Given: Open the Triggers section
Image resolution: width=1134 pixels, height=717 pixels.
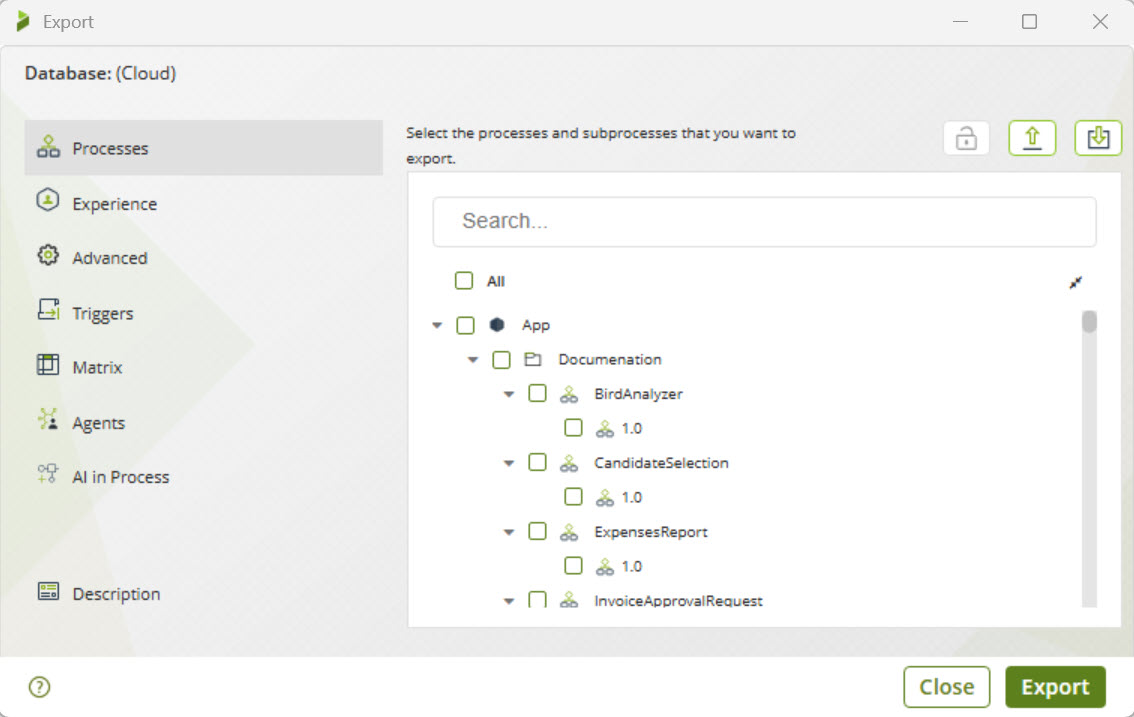Looking at the screenshot, I should tap(102, 313).
